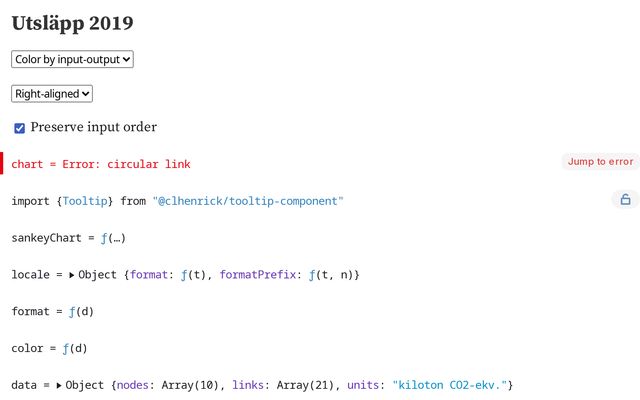Viewport: 640px width, 400px height.
Task: Open the Right-aligned alignment dropdown
Action: 52,94
